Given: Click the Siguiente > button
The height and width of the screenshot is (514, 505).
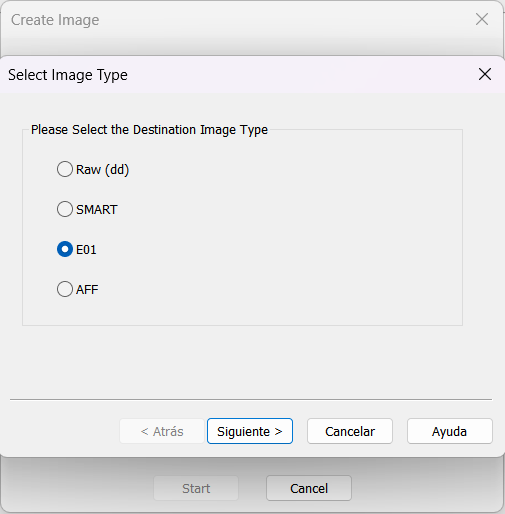Looking at the screenshot, I should coord(250,431).
